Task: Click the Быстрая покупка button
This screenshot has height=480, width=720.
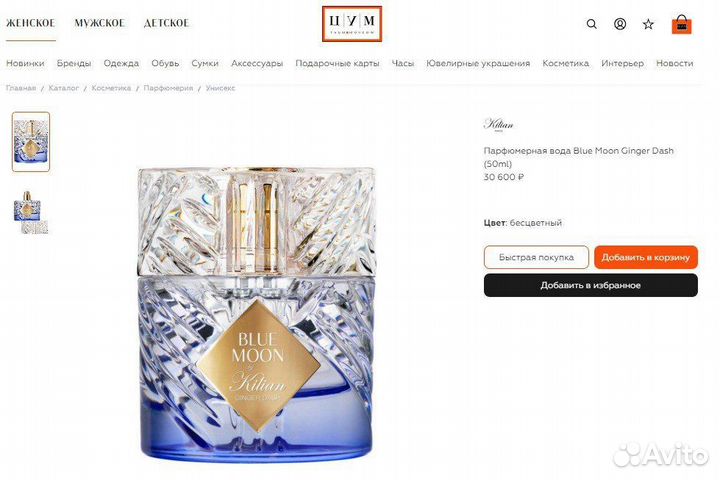Action: [x=536, y=257]
